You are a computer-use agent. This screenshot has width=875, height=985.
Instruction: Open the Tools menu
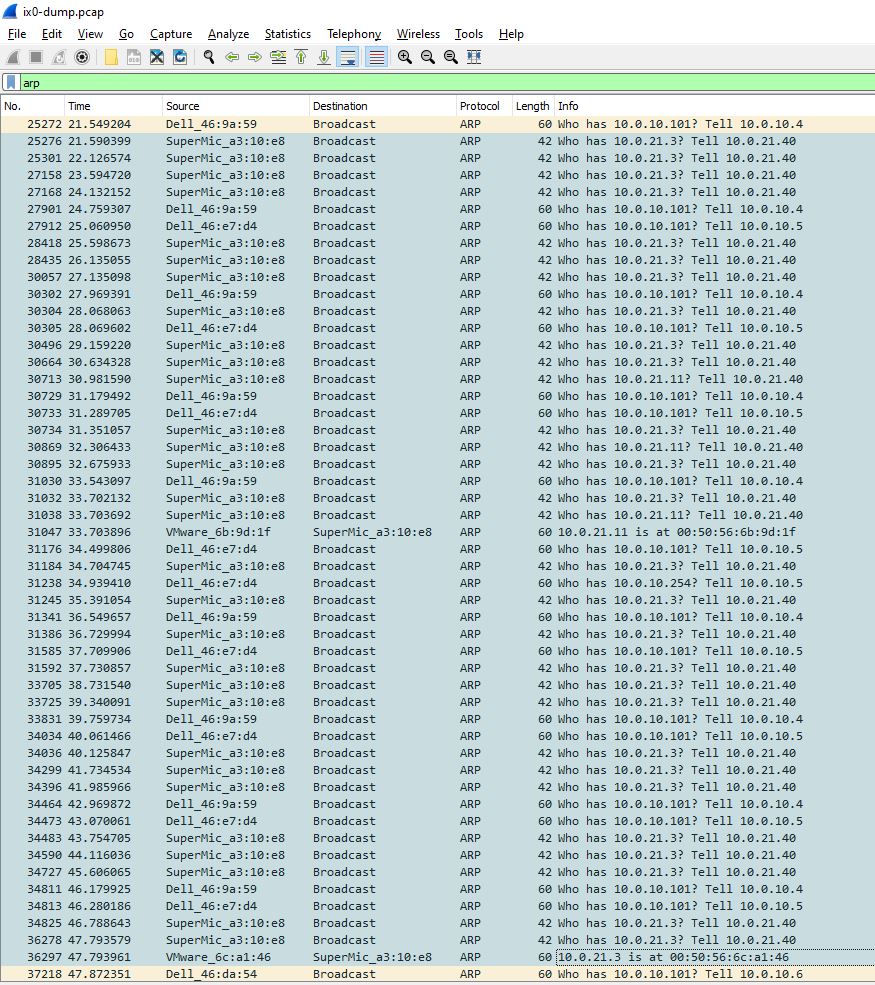pyautogui.click(x=469, y=34)
